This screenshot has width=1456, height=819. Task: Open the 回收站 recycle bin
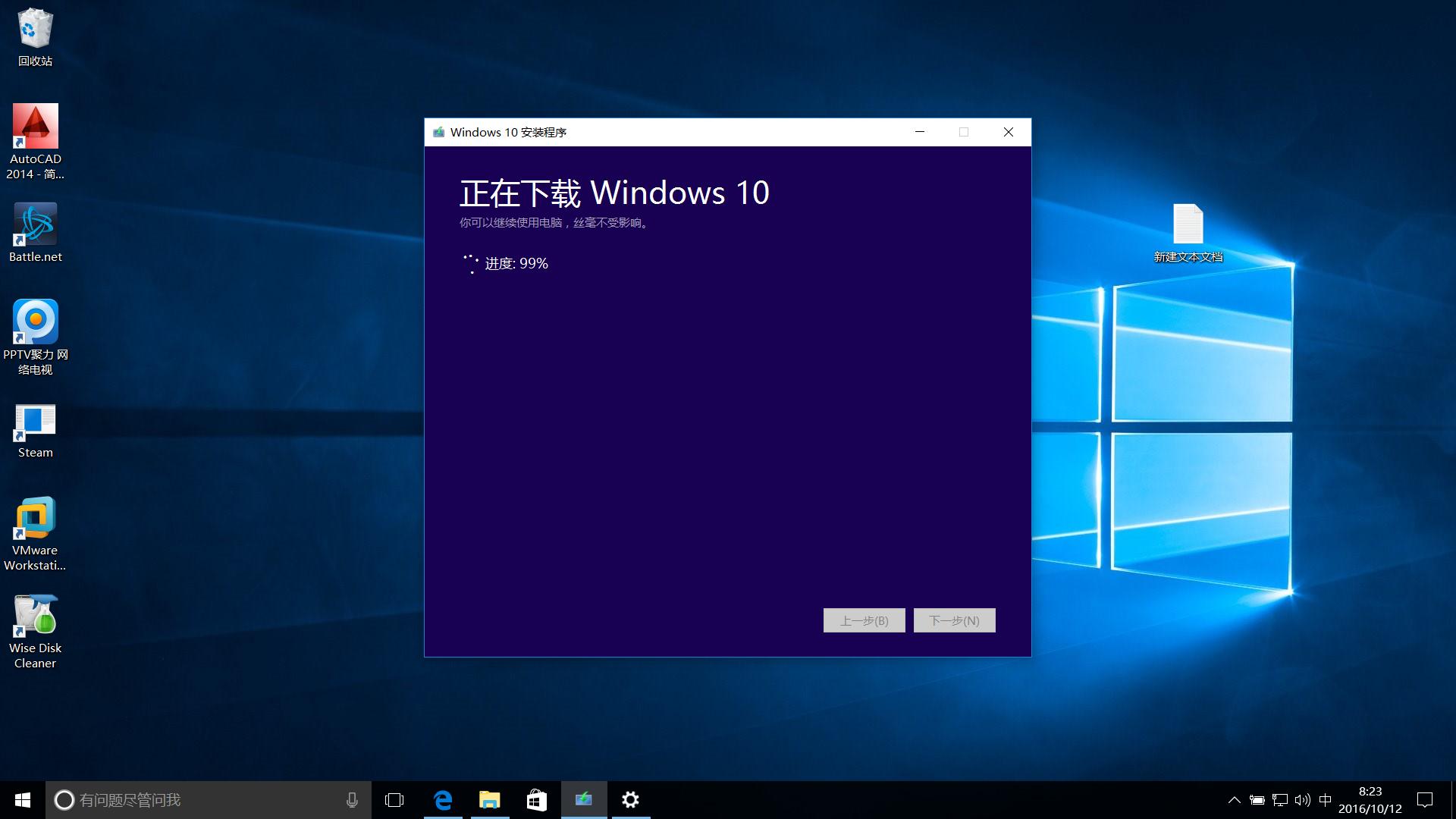[35, 27]
